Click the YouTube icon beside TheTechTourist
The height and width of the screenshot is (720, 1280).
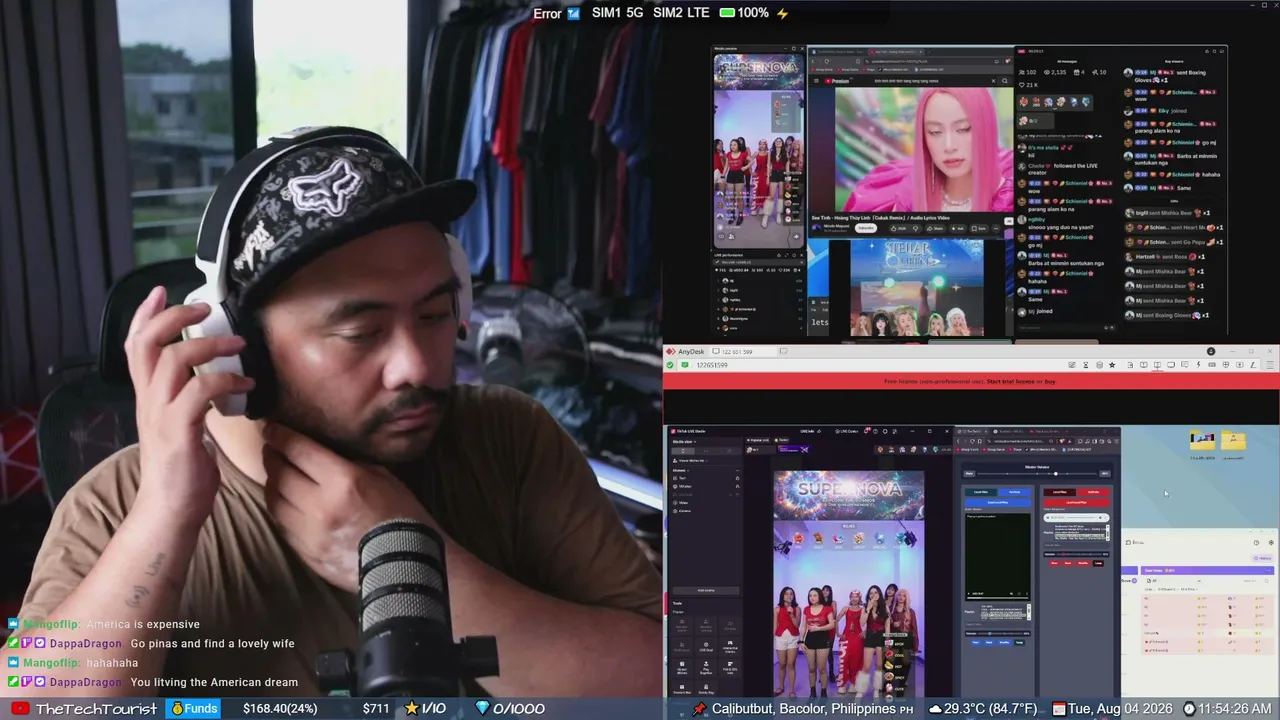(20, 708)
